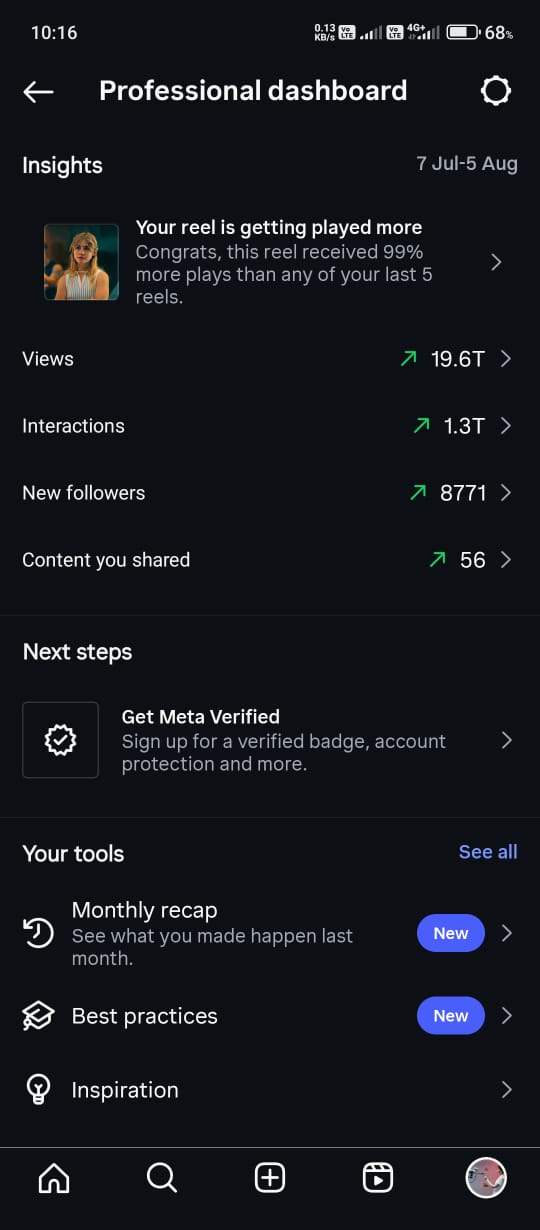Tap the Monthly recap clock icon

pos(38,933)
